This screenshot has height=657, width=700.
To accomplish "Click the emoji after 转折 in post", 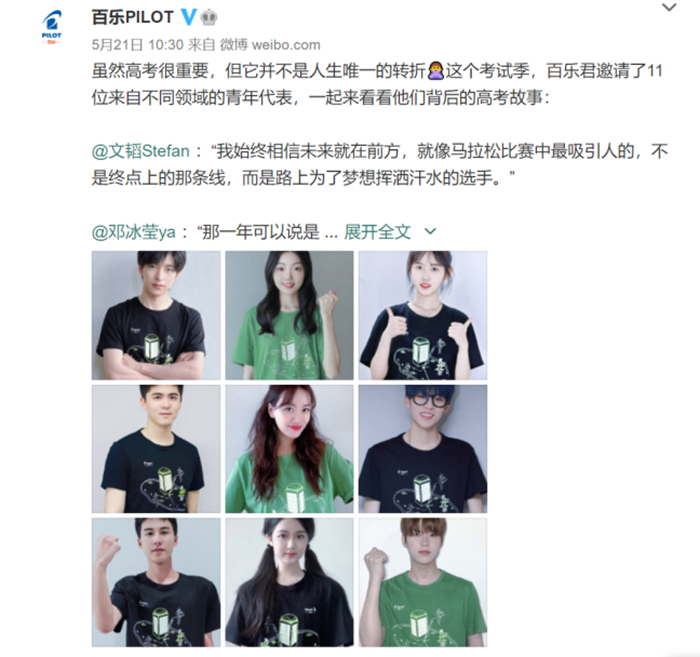I will point(435,71).
